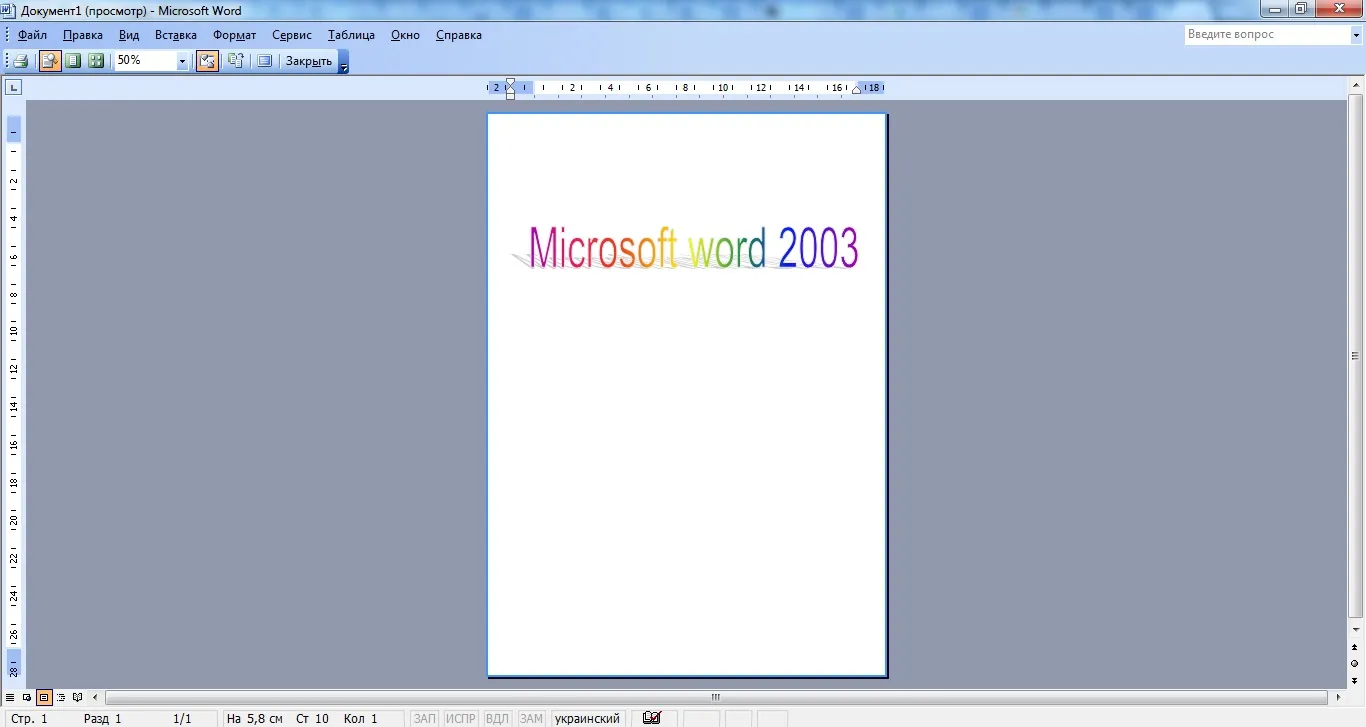Image resolution: width=1366 pixels, height=727 pixels.
Task: Click the 1/1 page count indicator
Action: coord(182,718)
